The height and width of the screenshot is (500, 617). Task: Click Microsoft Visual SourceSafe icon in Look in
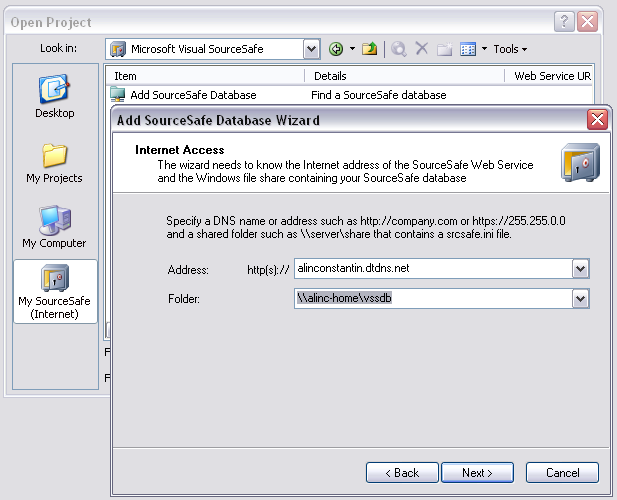118,50
